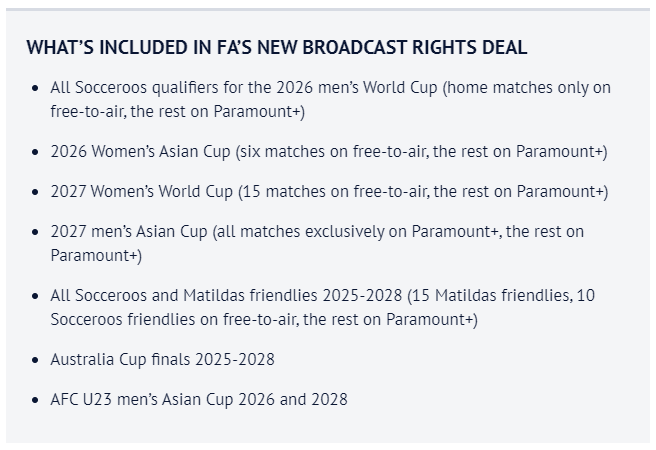Click bullet point beside AFC U23 item
Viewport: 656px width, 450px height.
pos(35,400)
